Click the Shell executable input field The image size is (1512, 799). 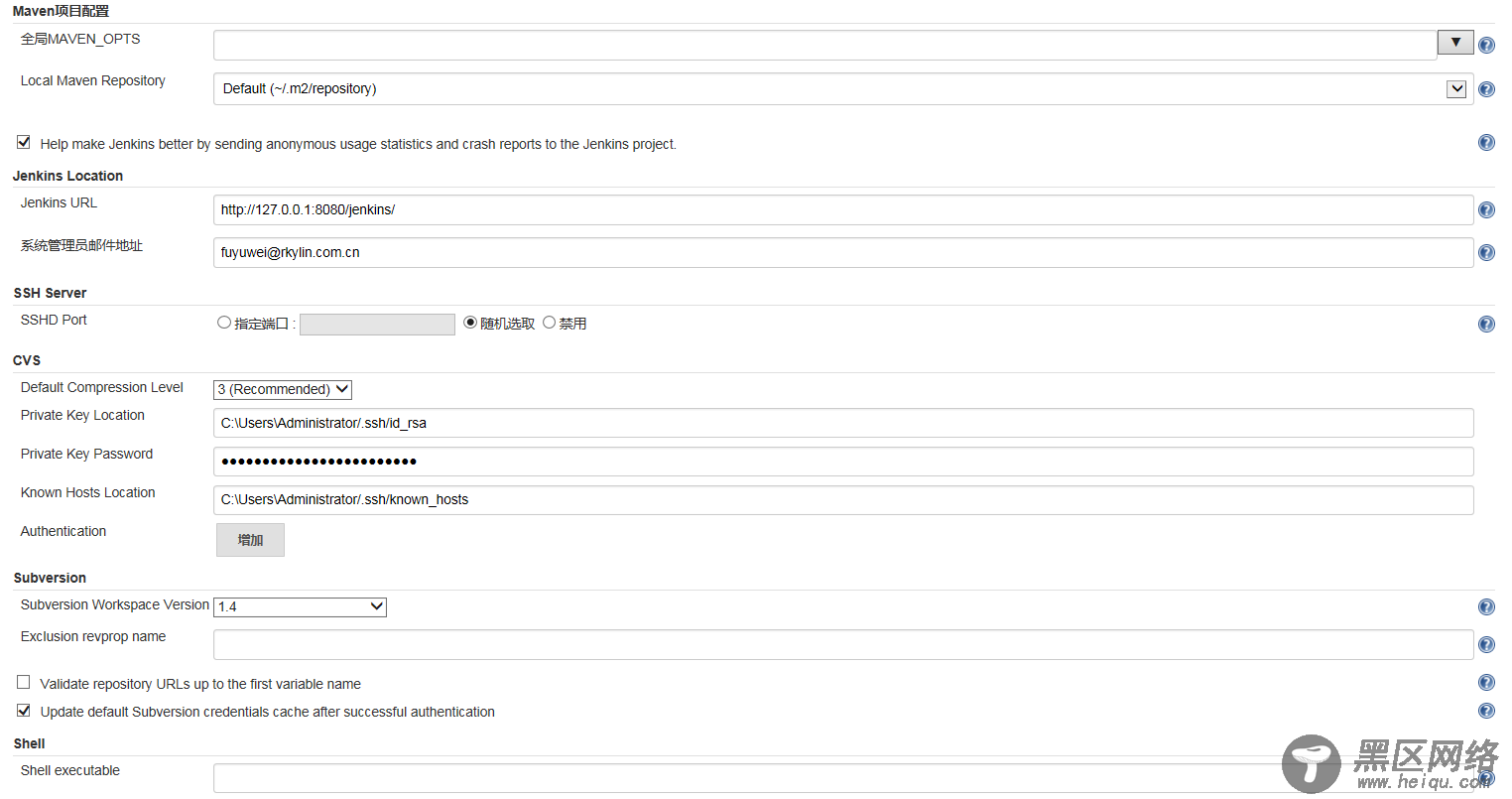(843, 778)
